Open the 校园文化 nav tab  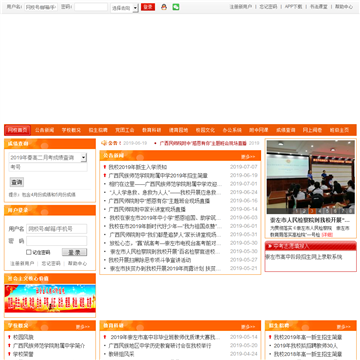point(205,130)
